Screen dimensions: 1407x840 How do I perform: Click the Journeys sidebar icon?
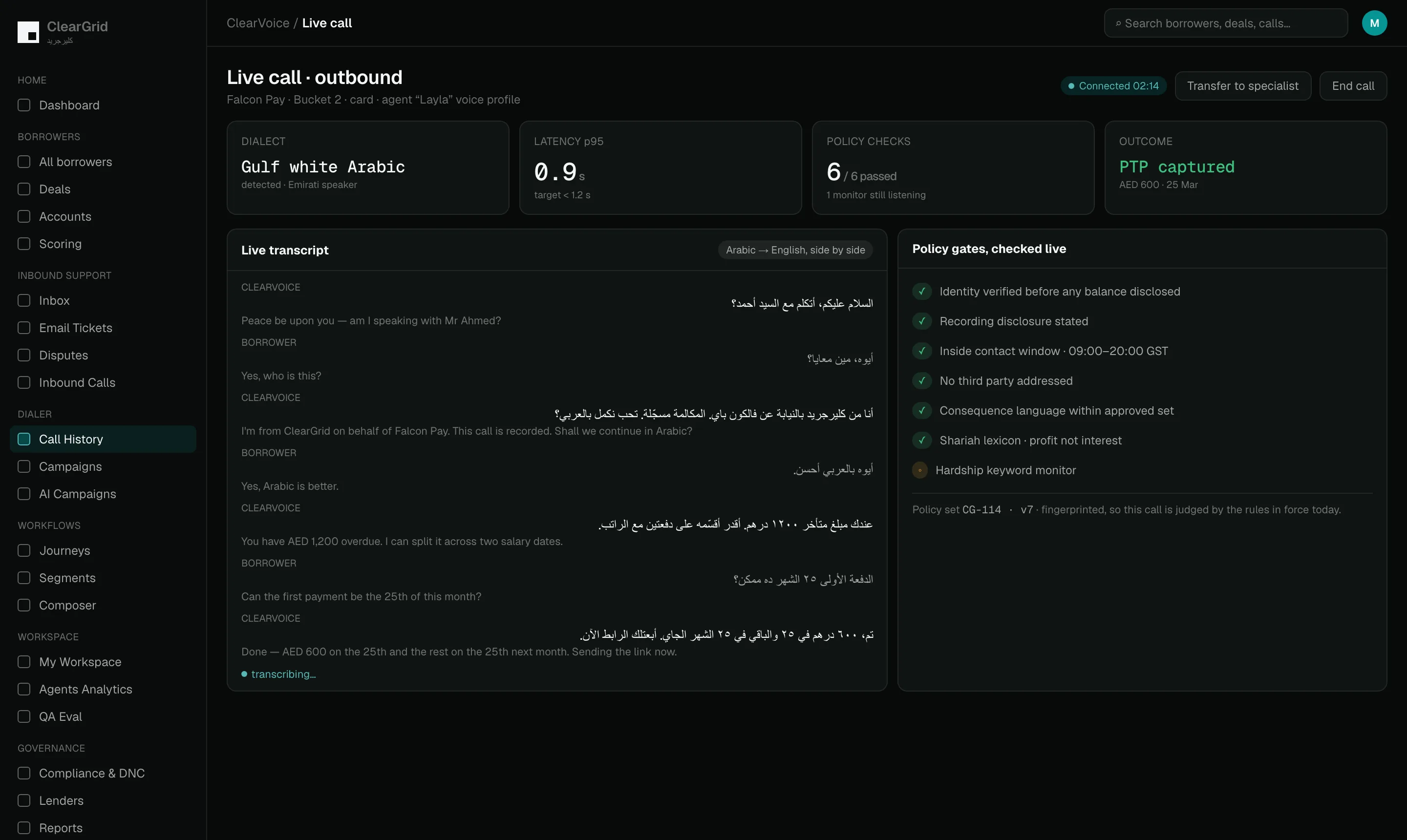[x=24, y=550]
